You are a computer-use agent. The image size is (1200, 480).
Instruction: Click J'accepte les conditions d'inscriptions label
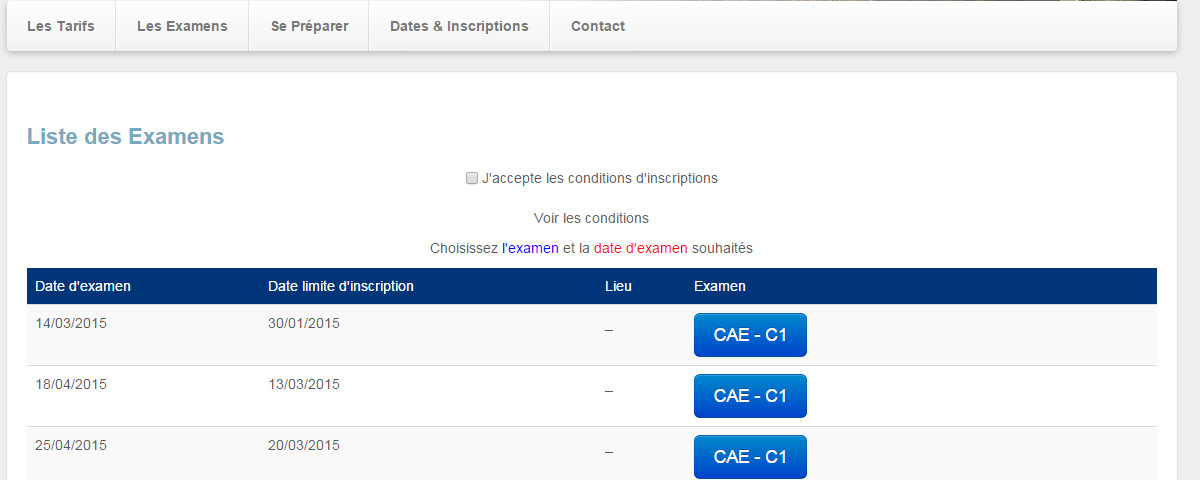coord(600,178)
